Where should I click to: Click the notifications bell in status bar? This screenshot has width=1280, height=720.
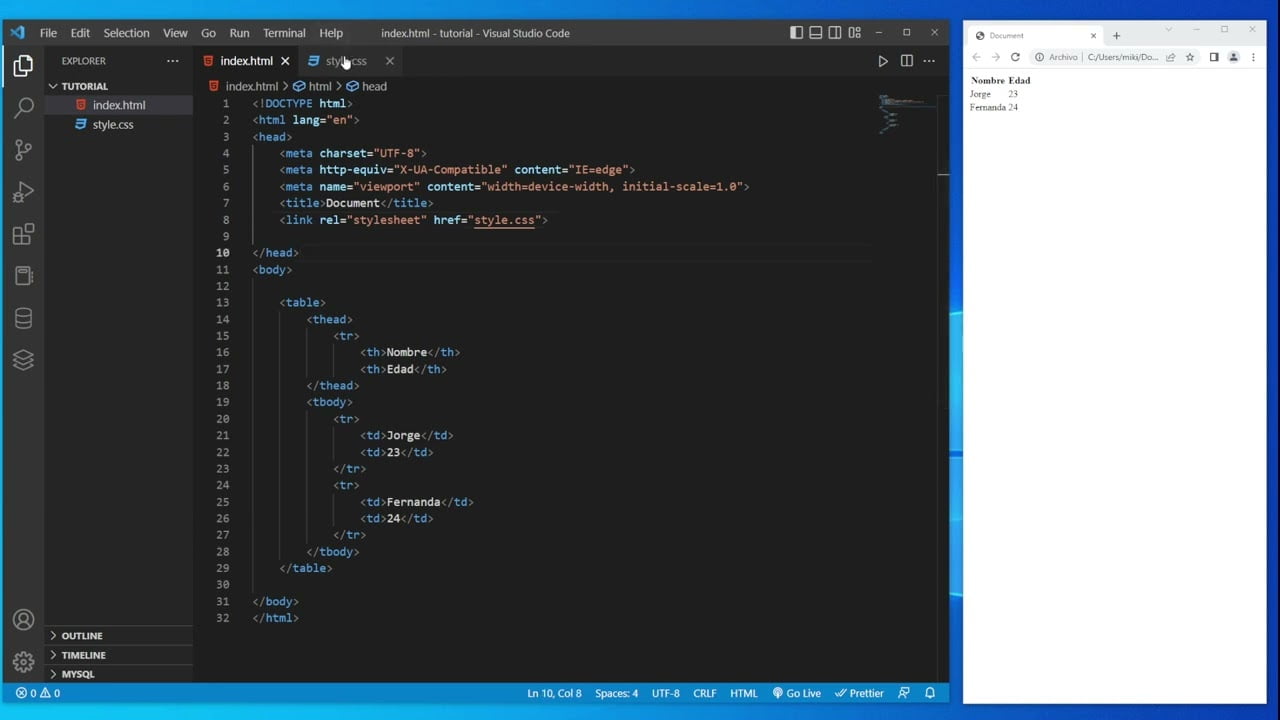930,693
